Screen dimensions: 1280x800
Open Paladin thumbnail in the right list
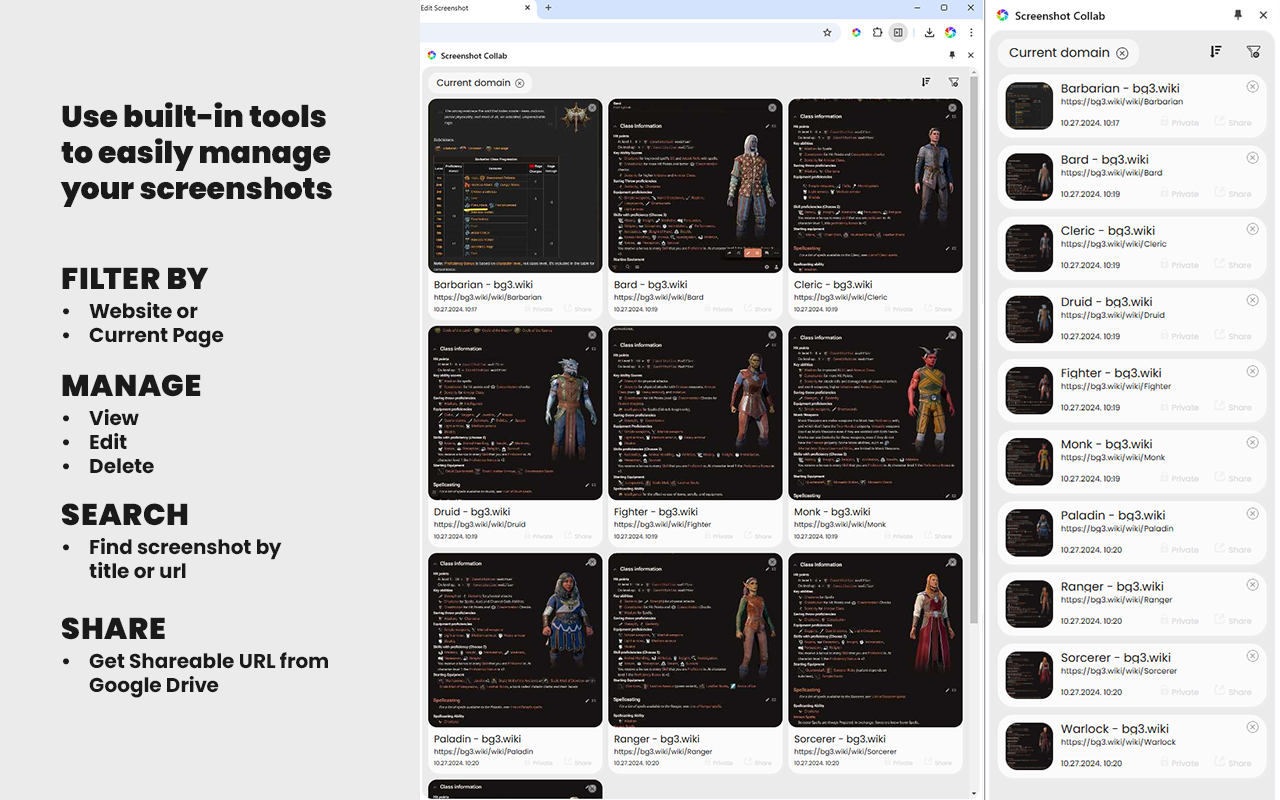coord(1029,533)
